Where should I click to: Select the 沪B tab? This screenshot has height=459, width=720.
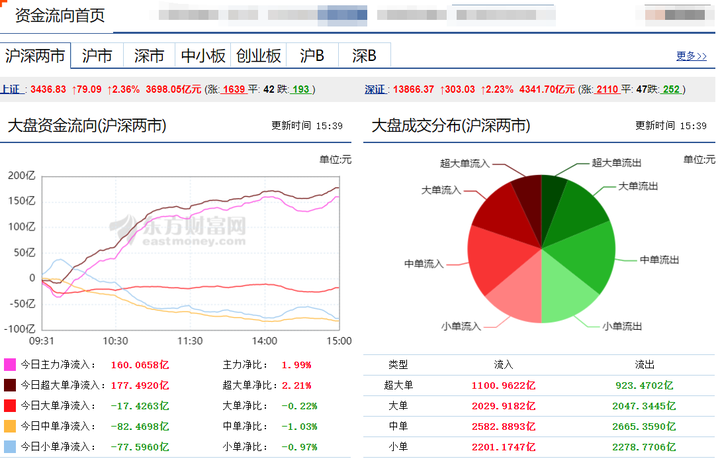tap(312, 56)
